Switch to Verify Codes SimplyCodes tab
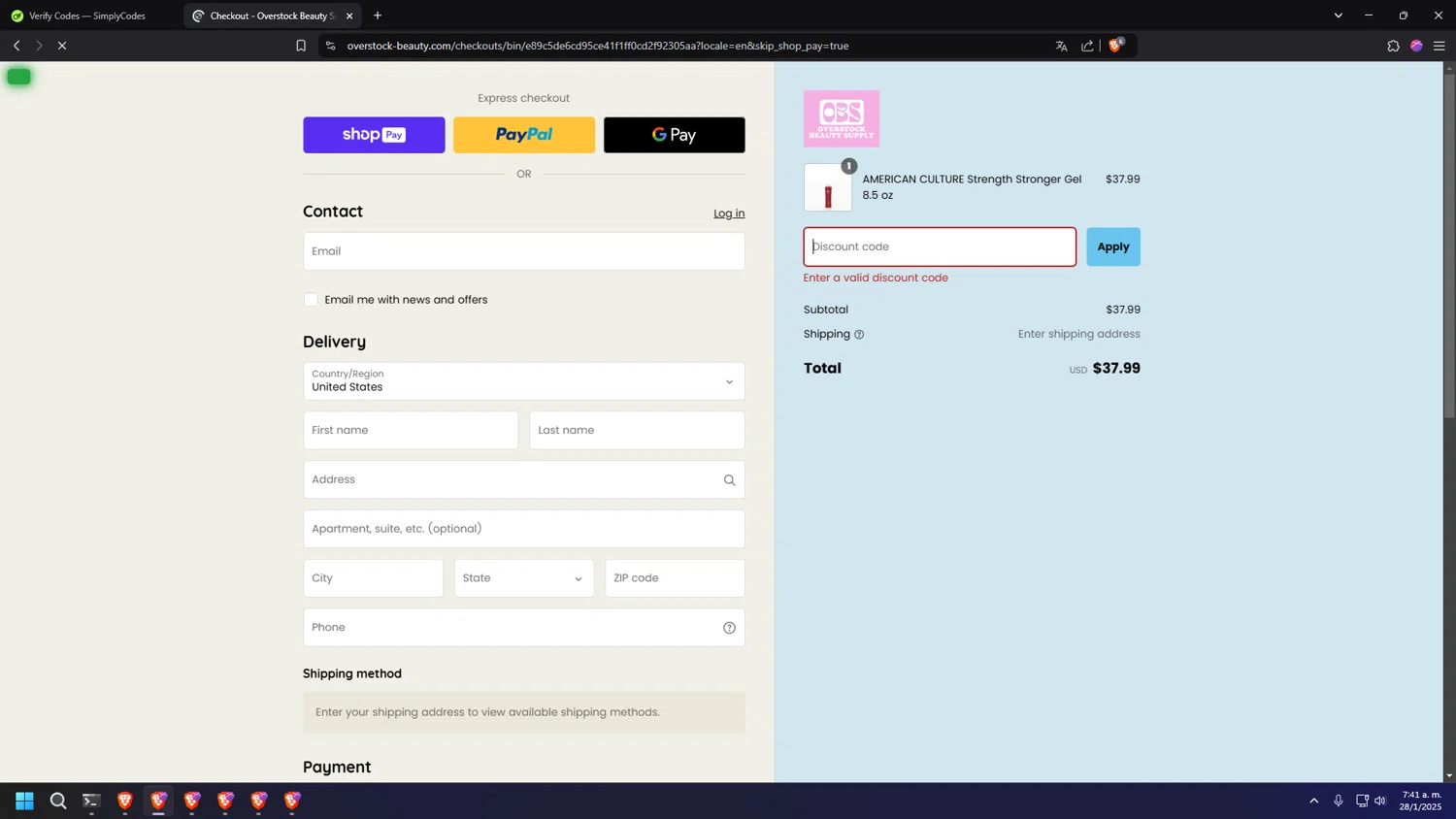This screenshot has height=819, width=1456. tap(87, 16)
